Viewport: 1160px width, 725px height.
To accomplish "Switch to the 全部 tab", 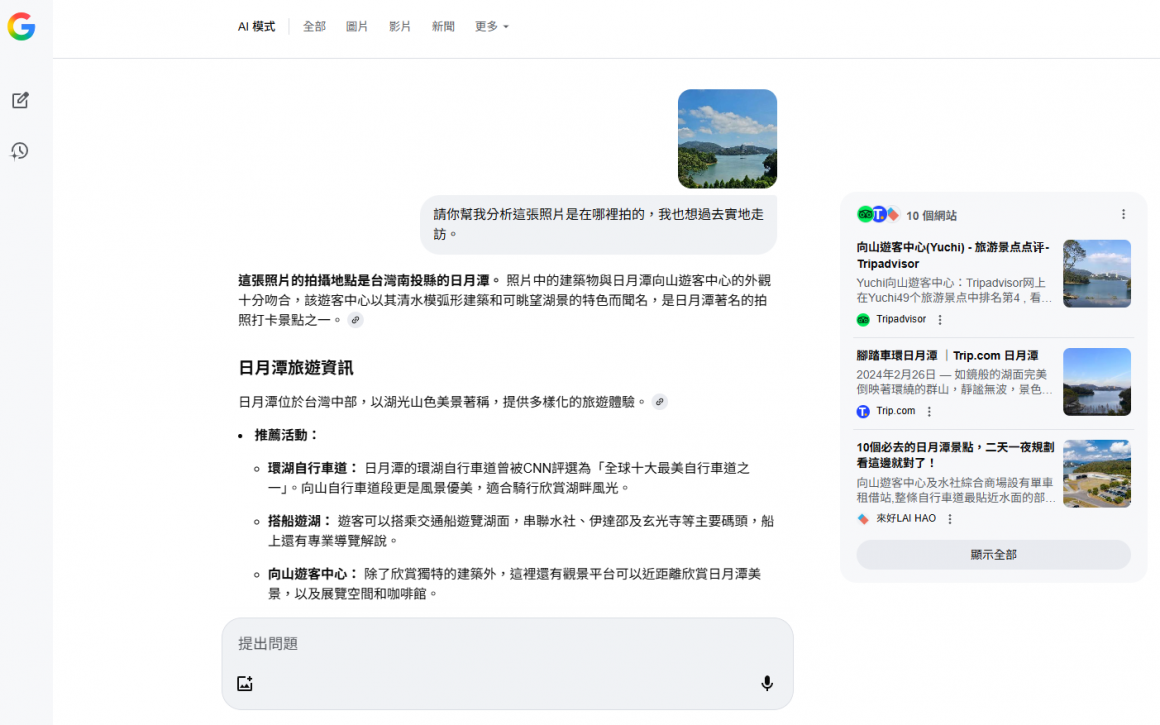I will click(314, 26).
